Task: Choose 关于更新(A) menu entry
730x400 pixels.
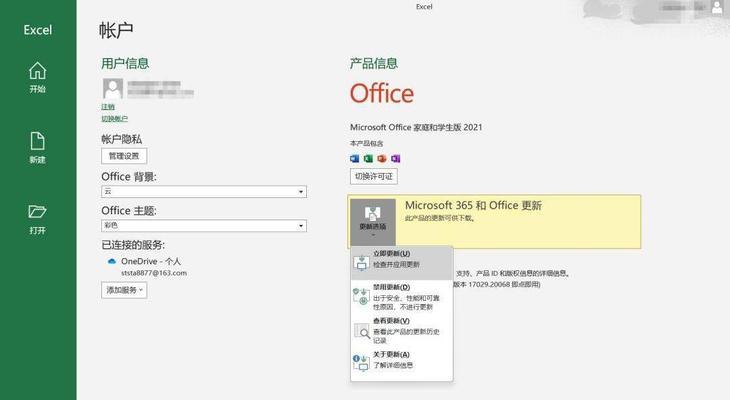Action: 402,362
